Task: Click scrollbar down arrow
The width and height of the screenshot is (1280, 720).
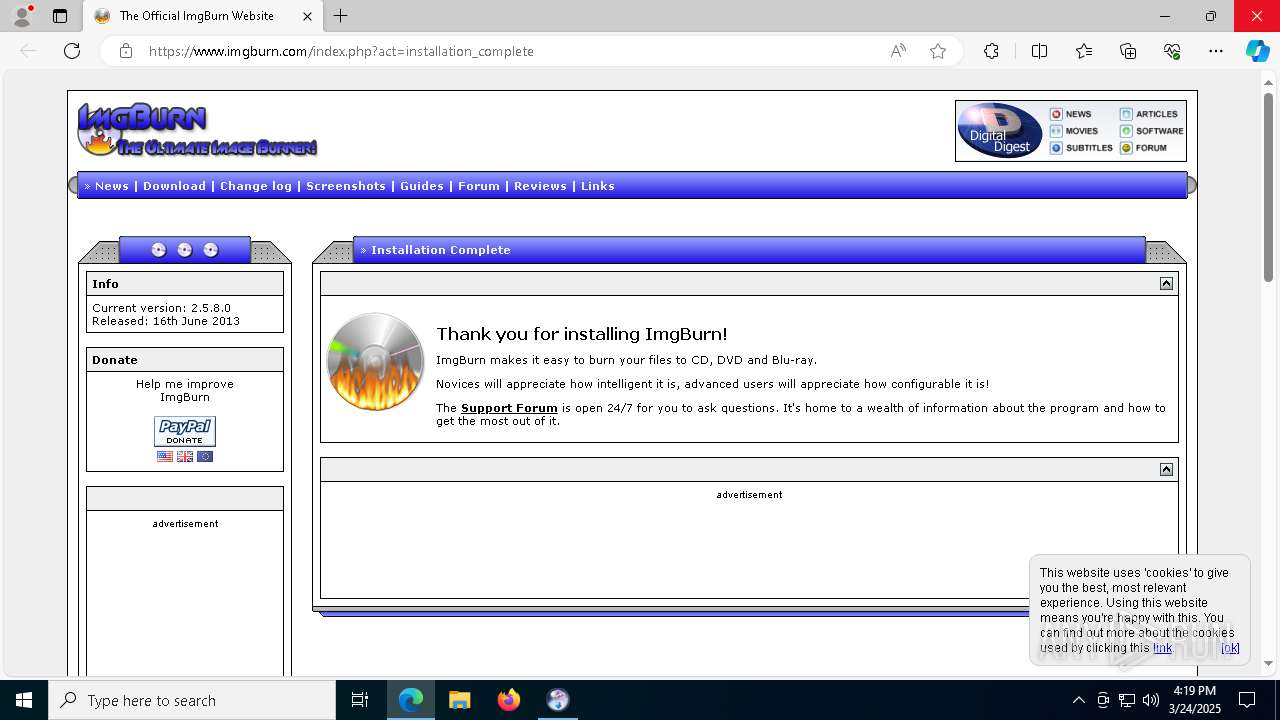Action: point(1269,663)
